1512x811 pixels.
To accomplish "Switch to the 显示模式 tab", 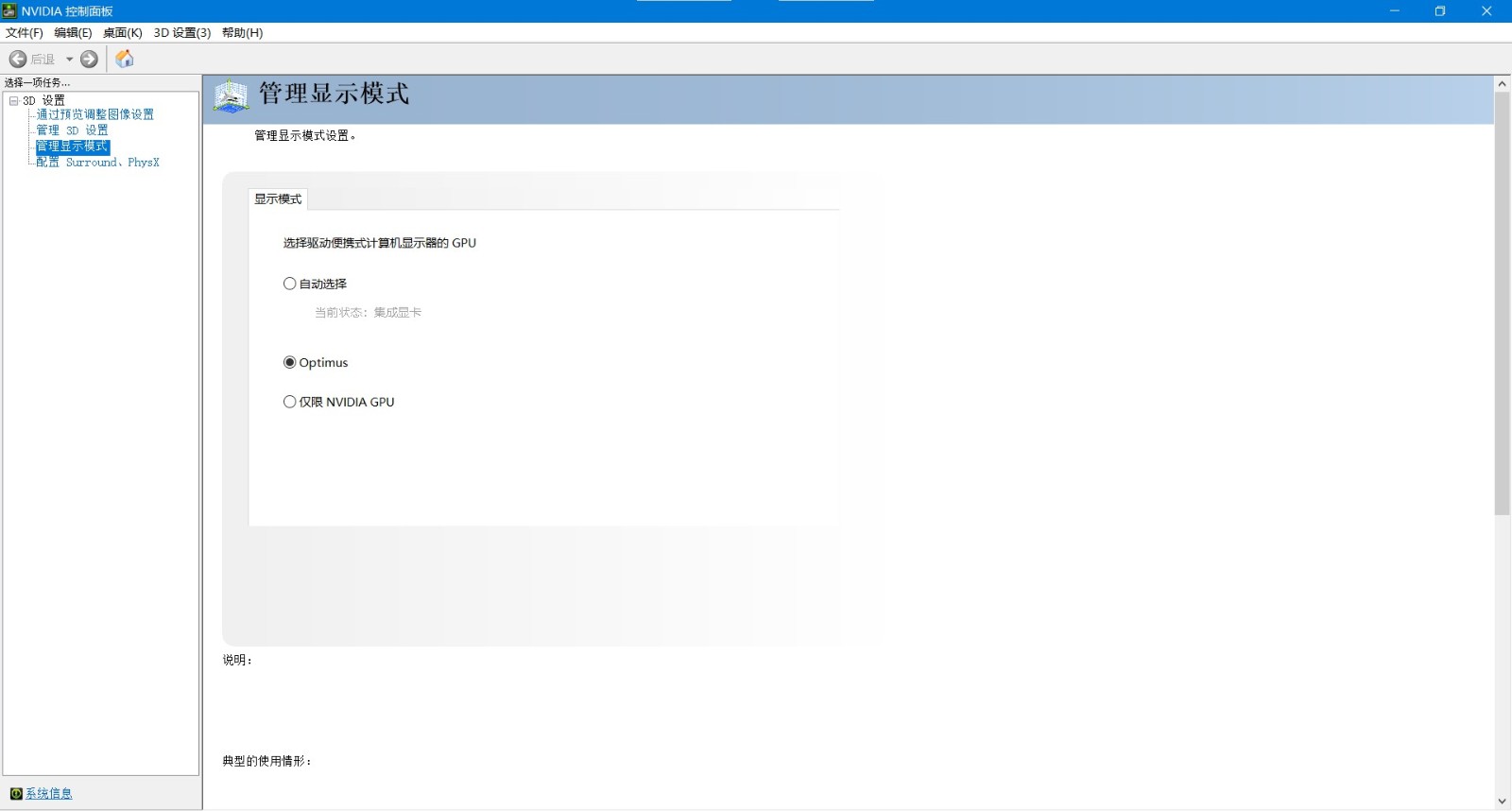I will (278, 199).
